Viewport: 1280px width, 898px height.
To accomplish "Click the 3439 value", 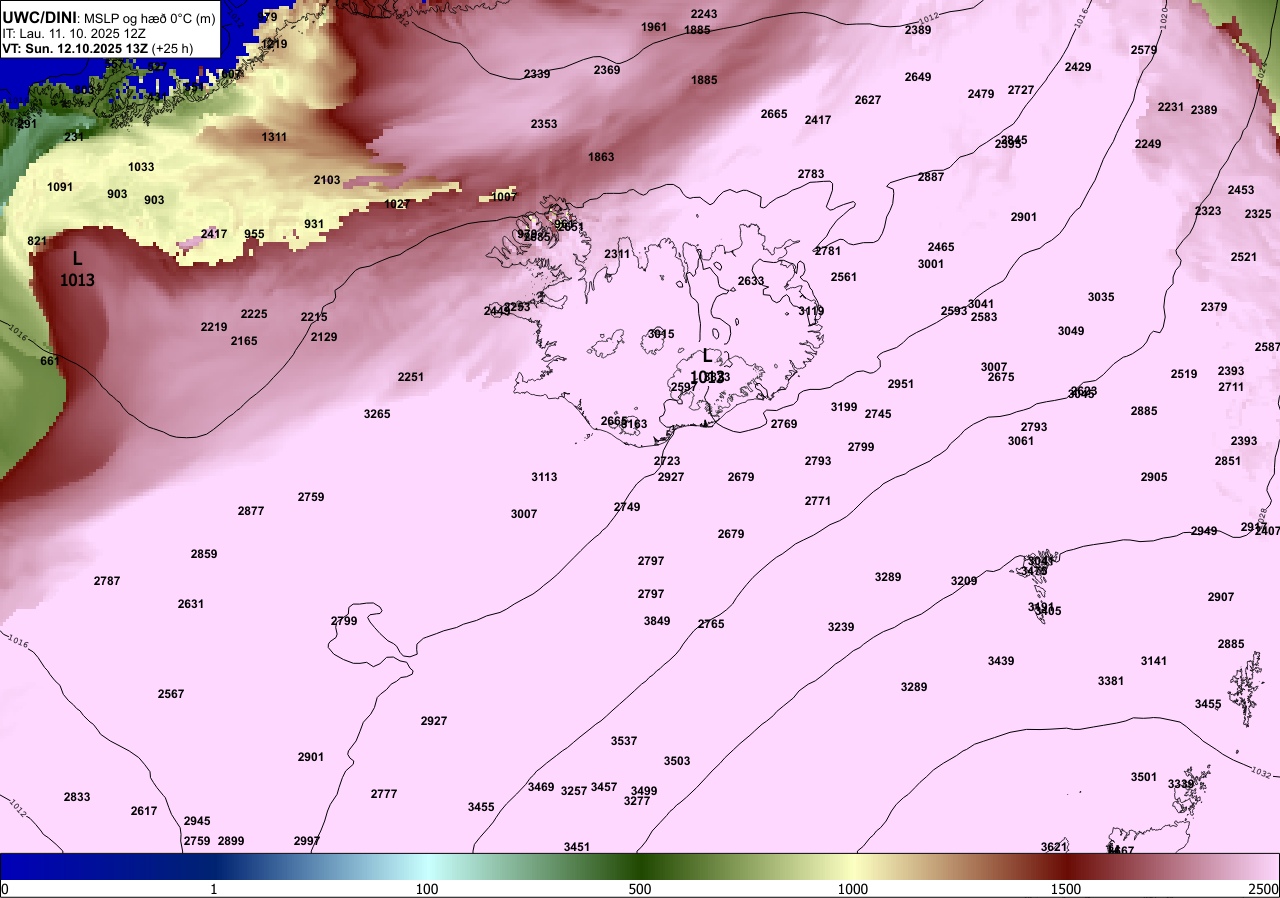I will coord(1001,661).
